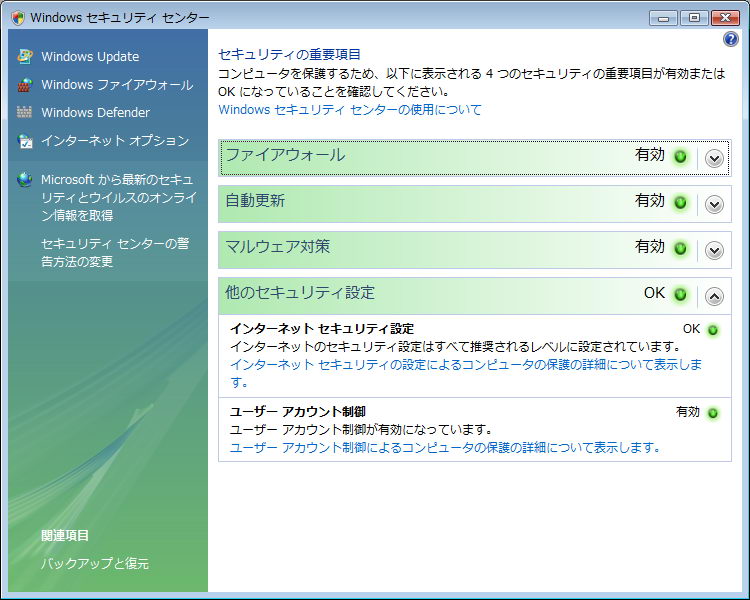Click the security shield icon in title bar
Image resolution: width=750 pixels, height=600 pixels.
point(18,18)
